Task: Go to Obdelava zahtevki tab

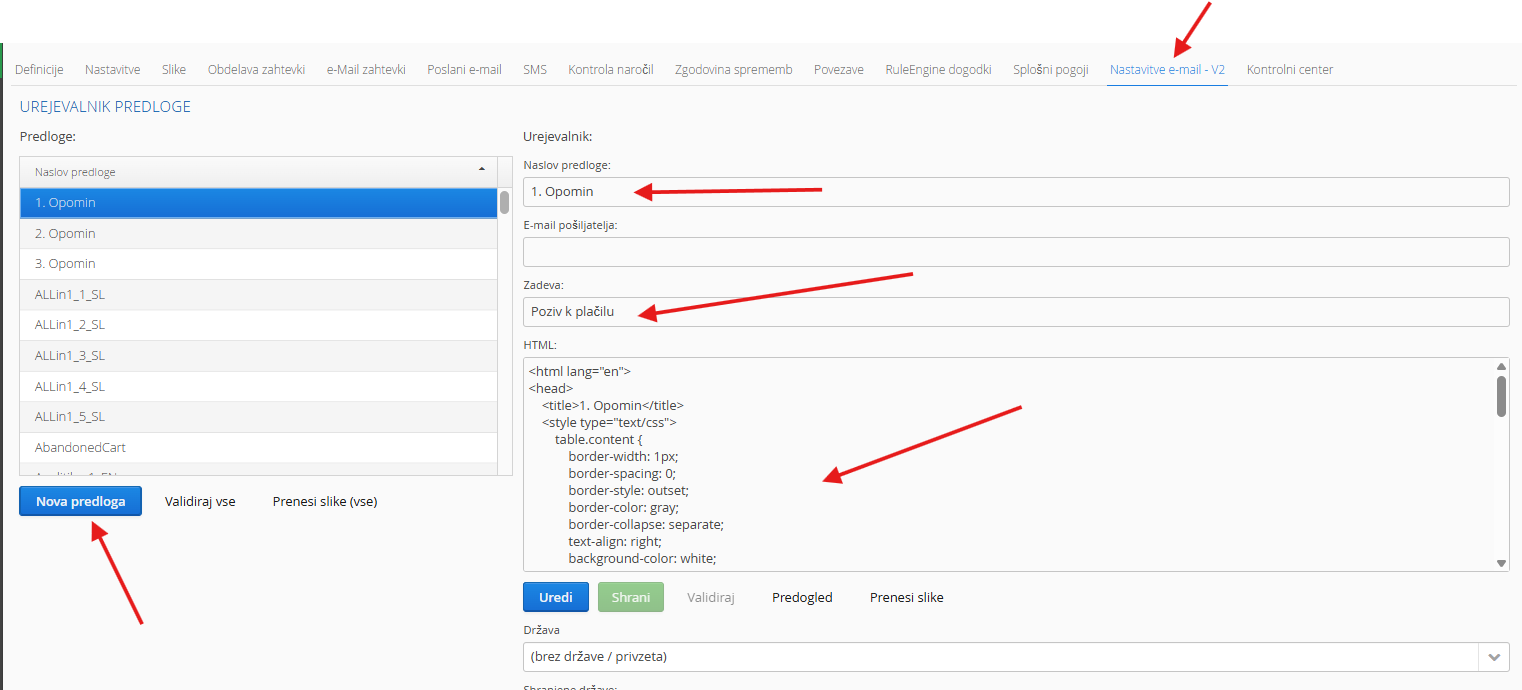Action: click(x=256, y=69)
